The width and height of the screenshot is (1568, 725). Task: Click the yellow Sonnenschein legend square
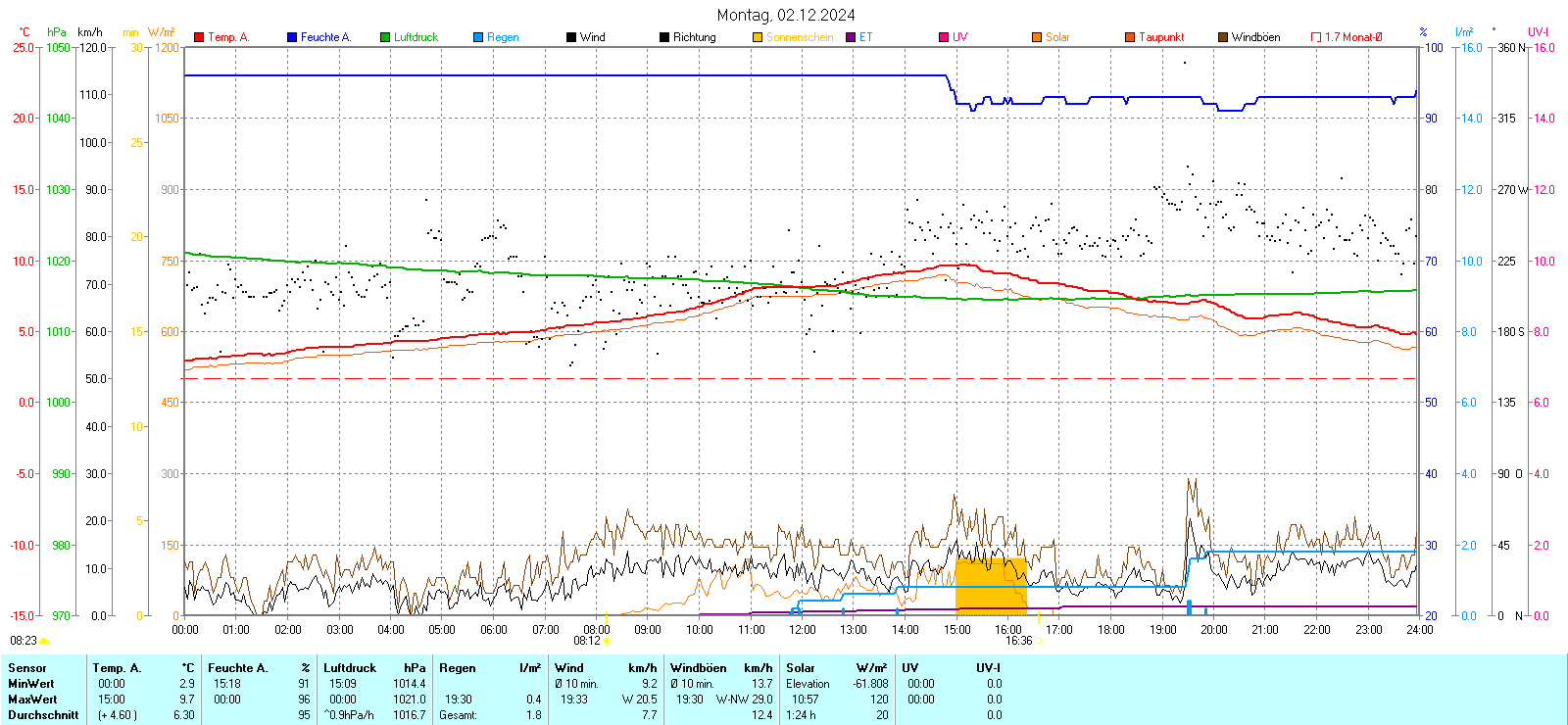(758, 37)
